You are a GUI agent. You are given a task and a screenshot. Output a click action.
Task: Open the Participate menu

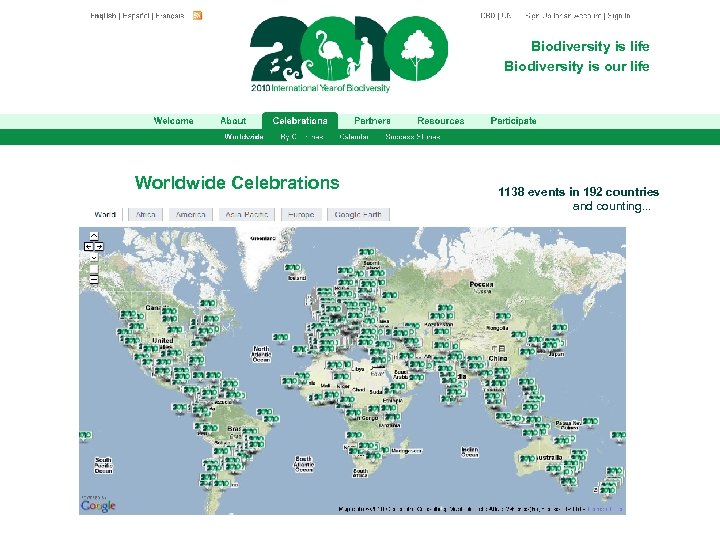click(x=513, y=121)
